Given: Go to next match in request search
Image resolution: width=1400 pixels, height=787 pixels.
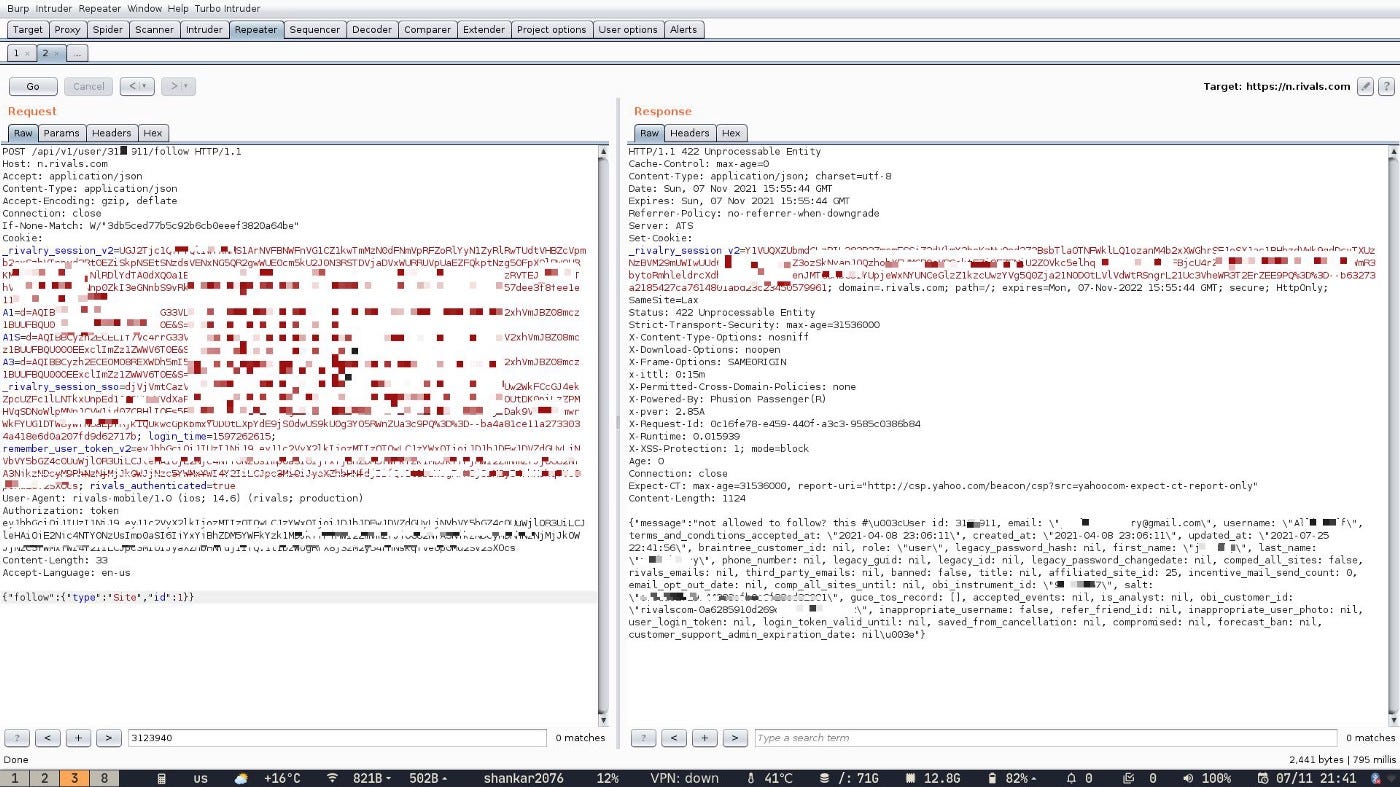Looking at the screenshot, I should click(x=108, y=738).
